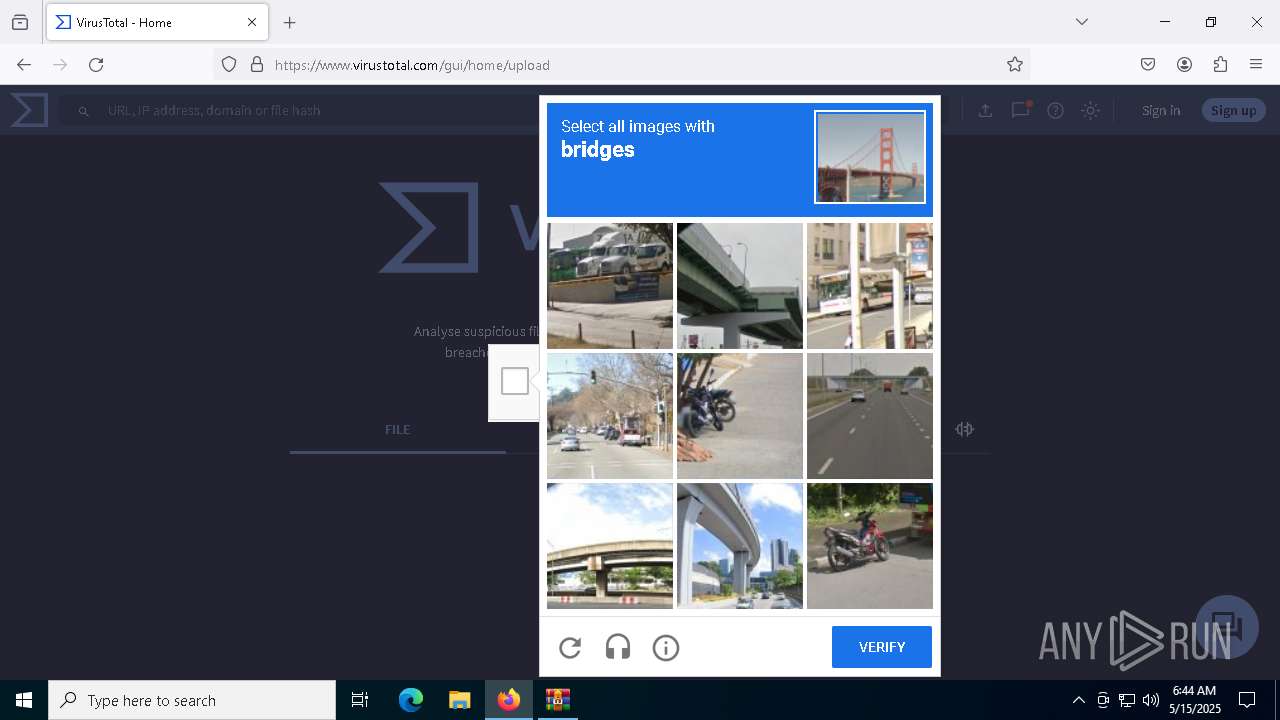Open CAPTCHA help information icon

pyautogui.click(x=666, y=648)
